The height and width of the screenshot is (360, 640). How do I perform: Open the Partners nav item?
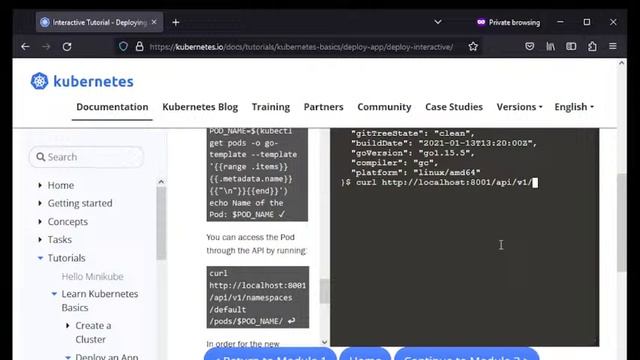[x=323, y=107]
